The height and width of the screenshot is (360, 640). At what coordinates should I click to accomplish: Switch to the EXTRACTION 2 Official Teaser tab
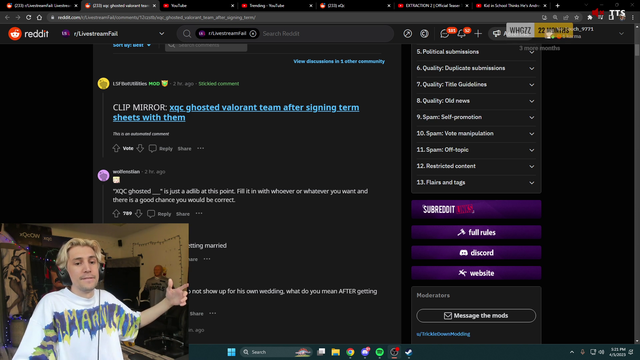coord(433,6)
